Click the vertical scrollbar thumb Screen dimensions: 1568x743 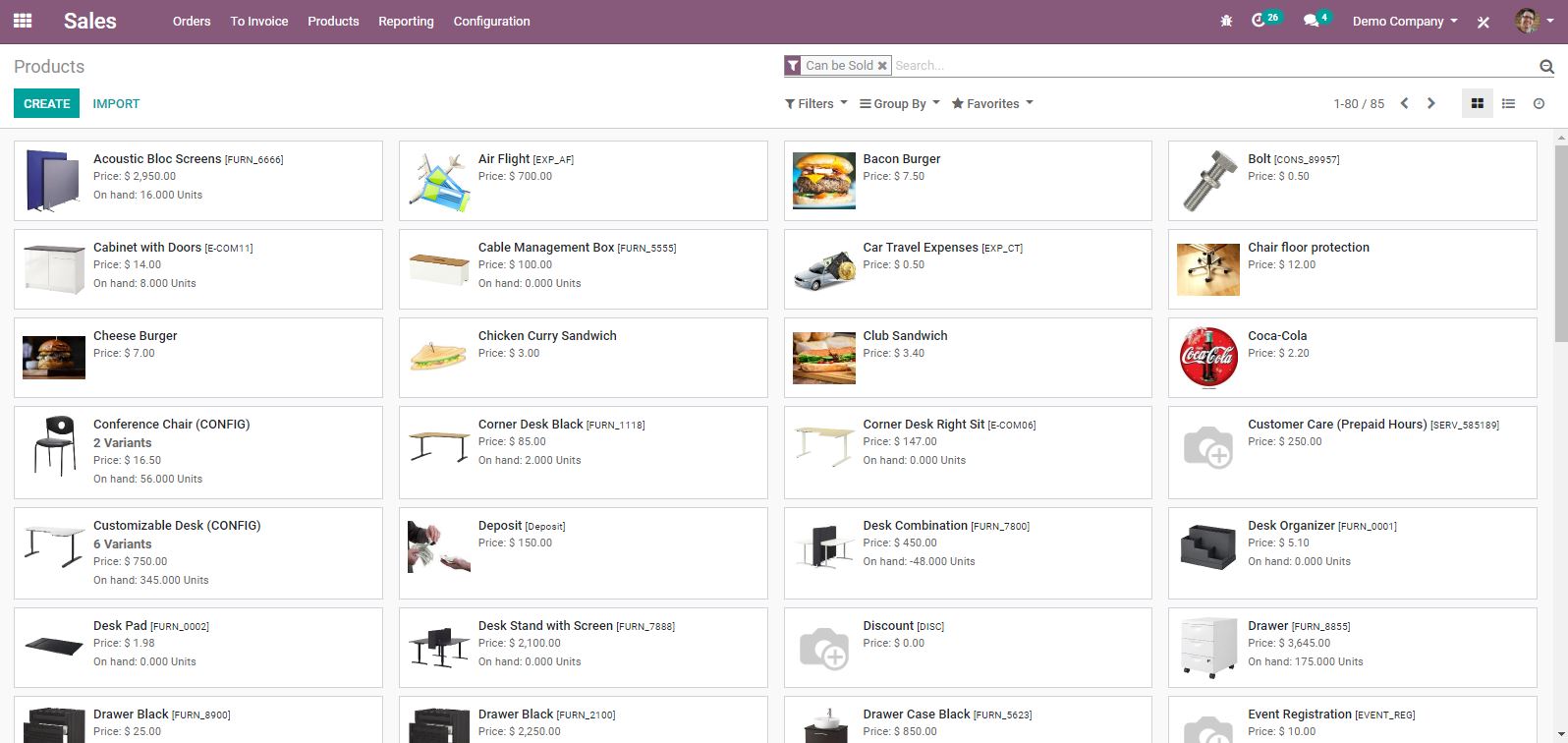click(1561, 241)
